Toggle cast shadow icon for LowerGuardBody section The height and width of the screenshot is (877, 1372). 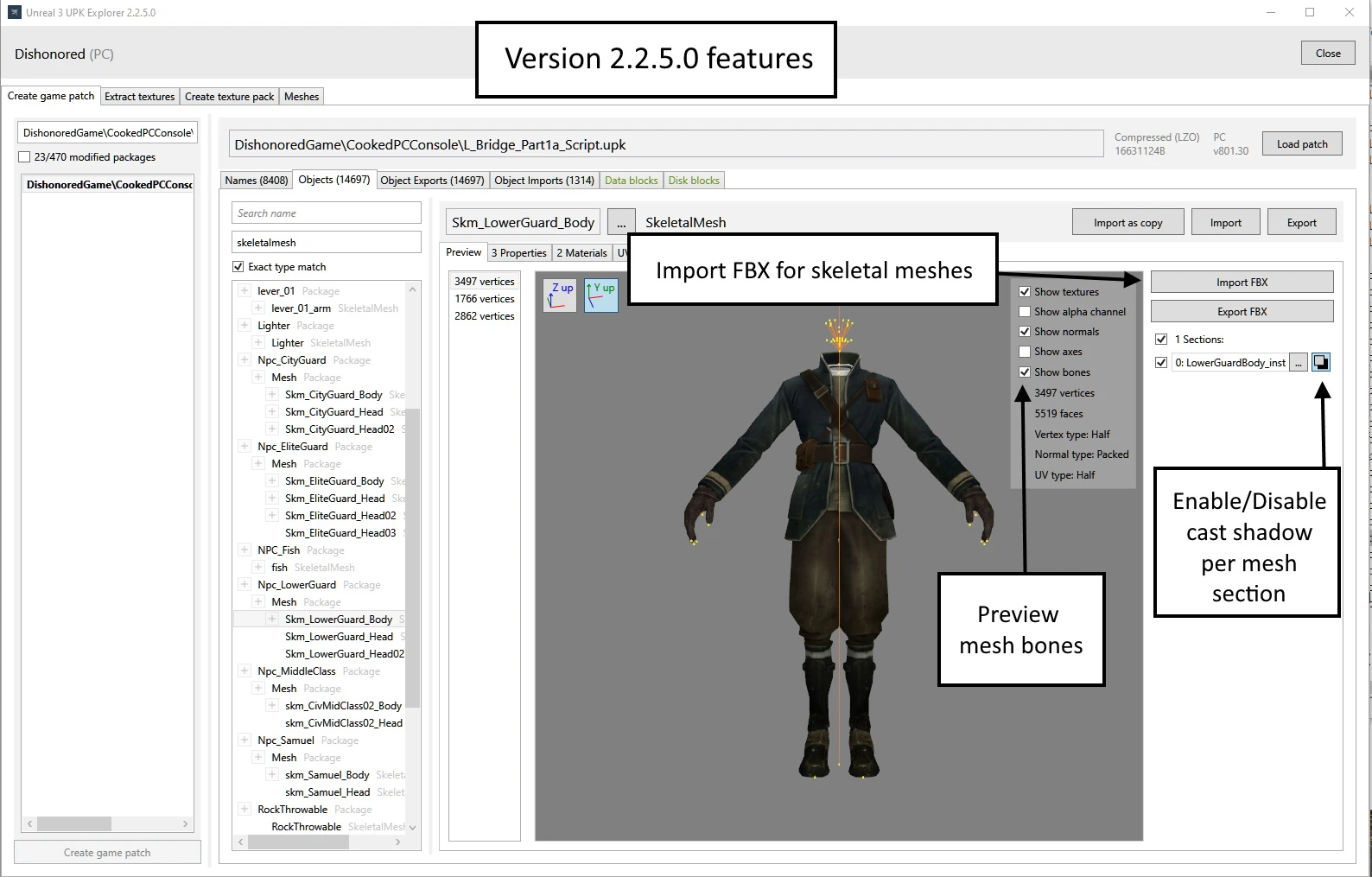pos(1321,363)
